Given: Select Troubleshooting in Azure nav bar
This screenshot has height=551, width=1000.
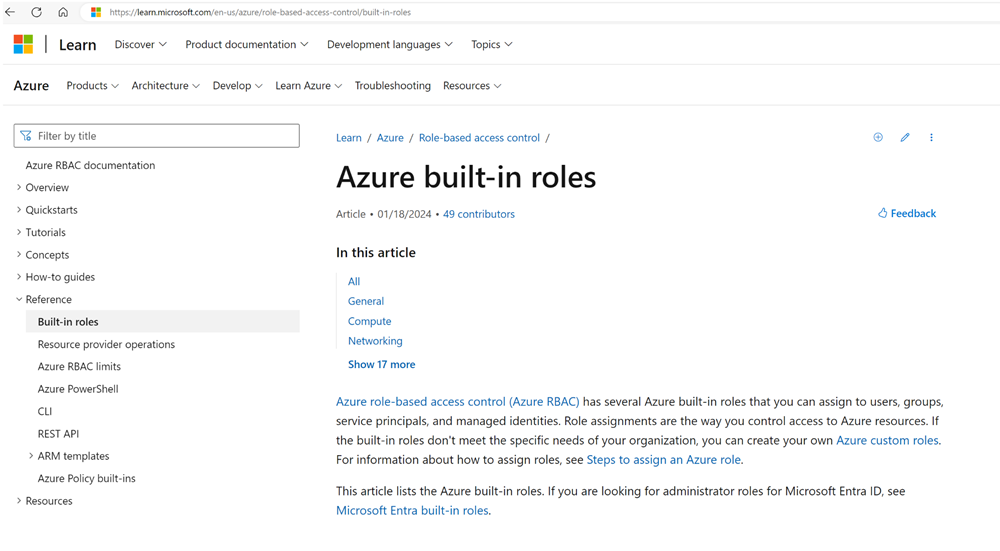Looking at the screenshot, I should 392,86.
